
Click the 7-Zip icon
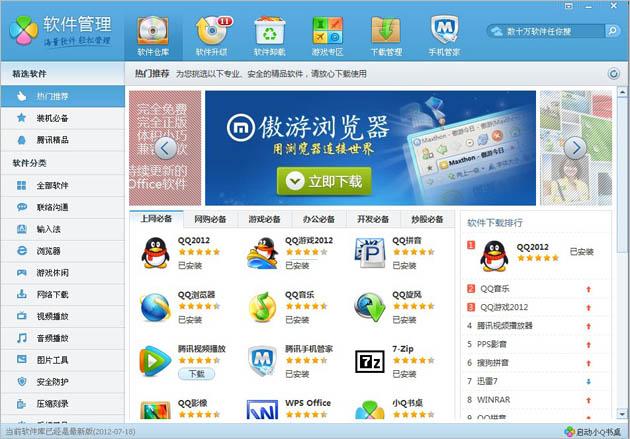(370, 361)
